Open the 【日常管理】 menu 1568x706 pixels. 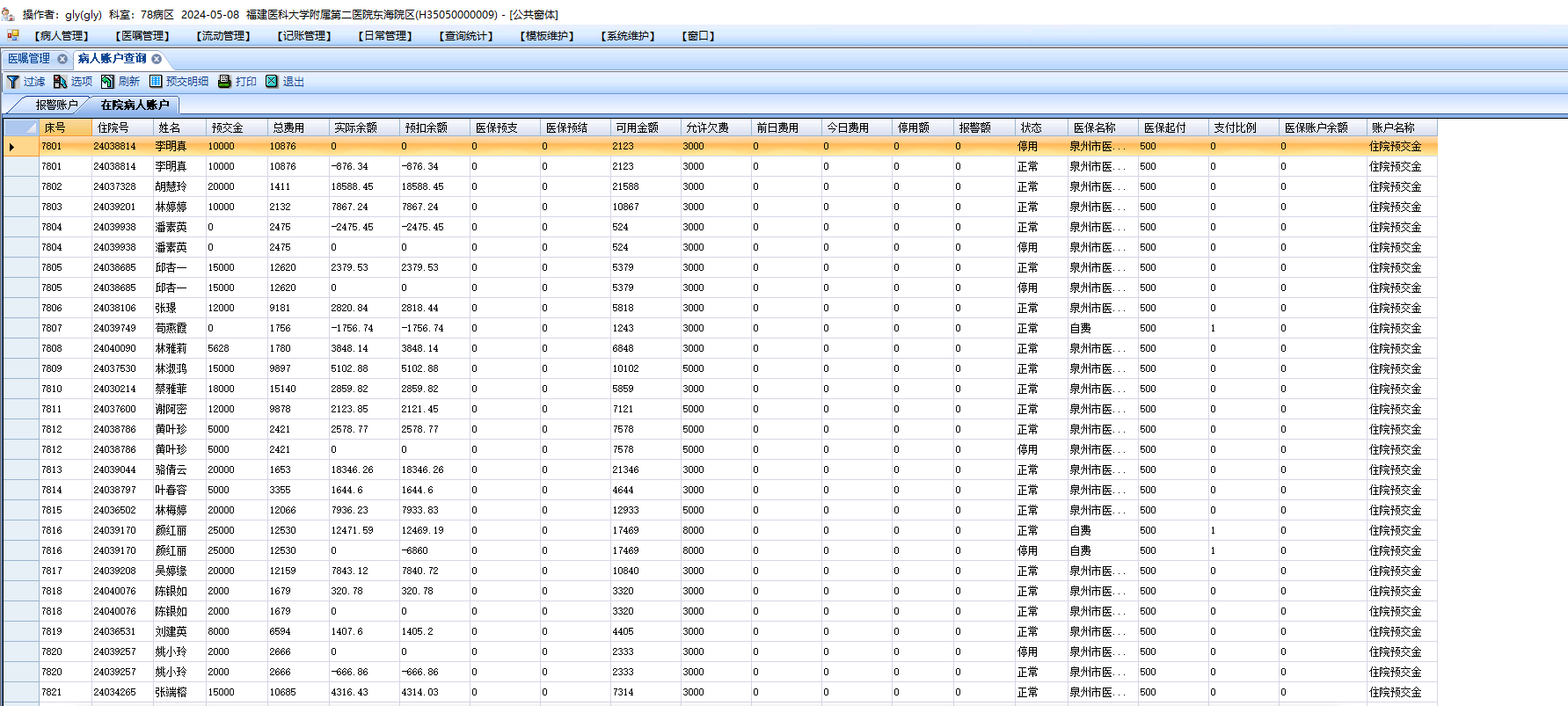pos(385,36)
